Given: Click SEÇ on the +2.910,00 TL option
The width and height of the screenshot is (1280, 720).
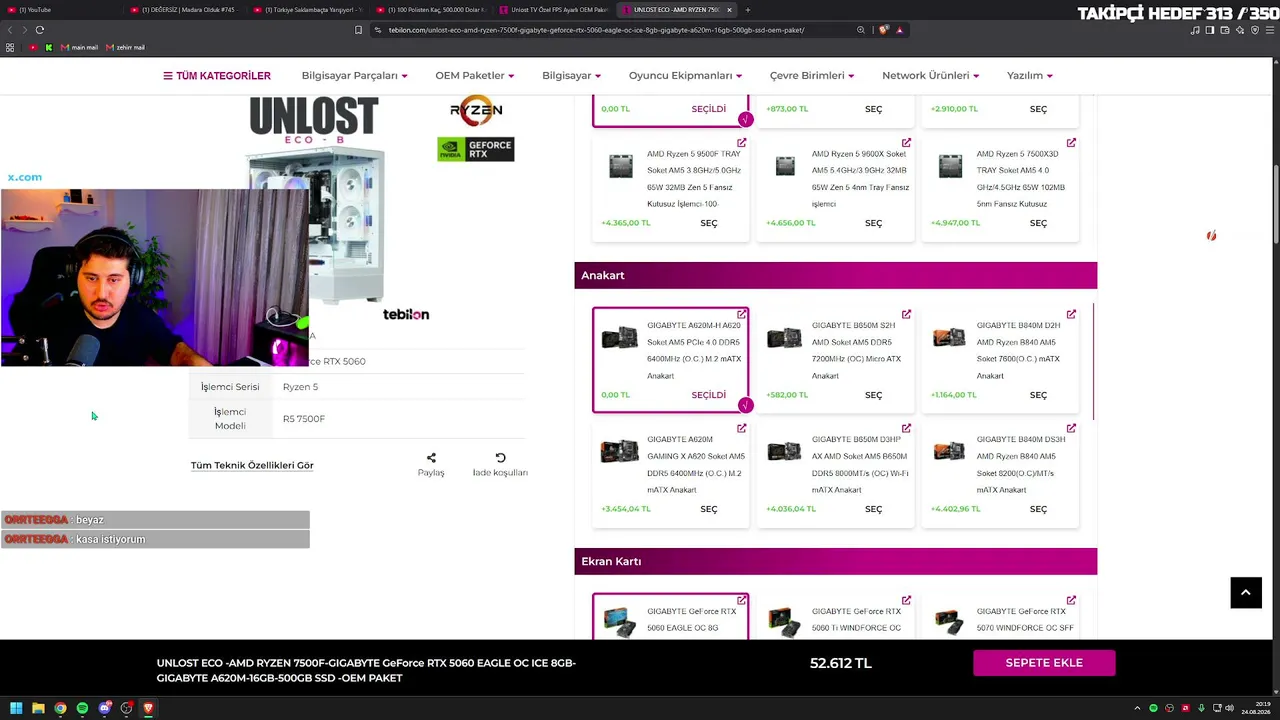Looking at the screenshot, I should click(x=1038, y=109).
